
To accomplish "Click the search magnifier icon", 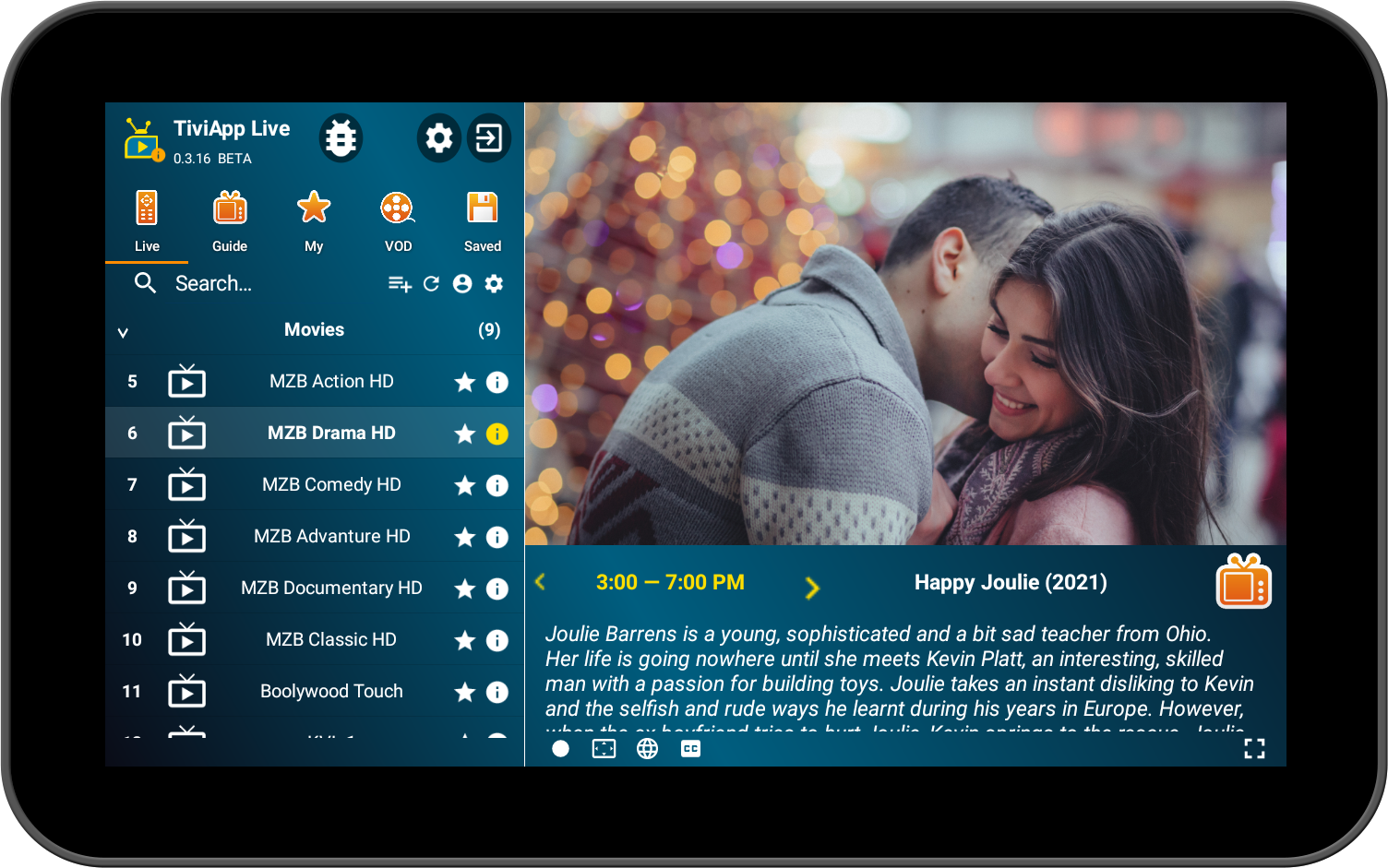I will pos(145,283).
